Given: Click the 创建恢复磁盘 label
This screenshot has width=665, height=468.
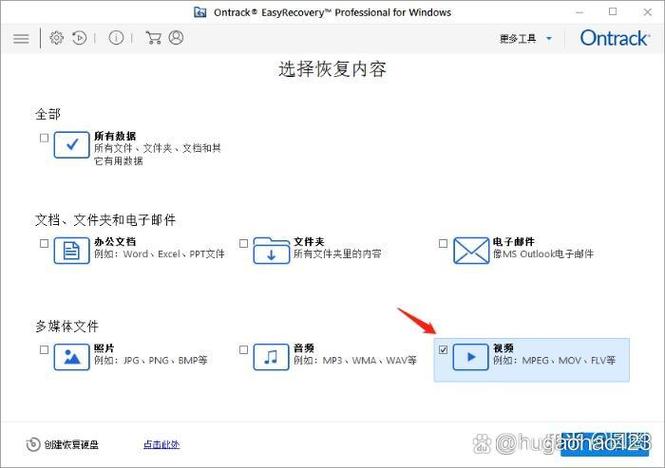Looking at the screenshot, I should tap(71, 445).
